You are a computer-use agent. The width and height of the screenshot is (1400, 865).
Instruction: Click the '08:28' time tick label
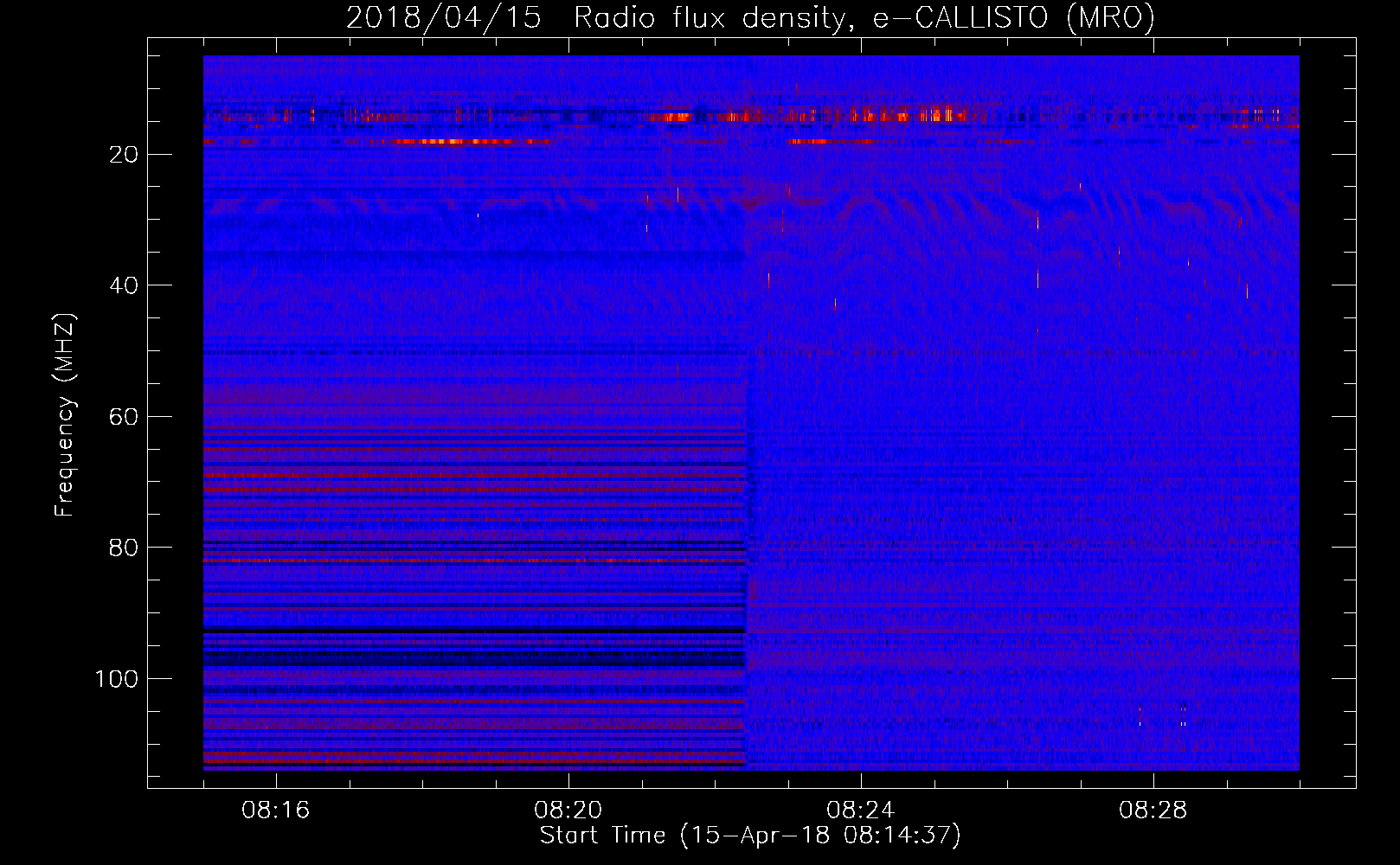pos(1153,811)
